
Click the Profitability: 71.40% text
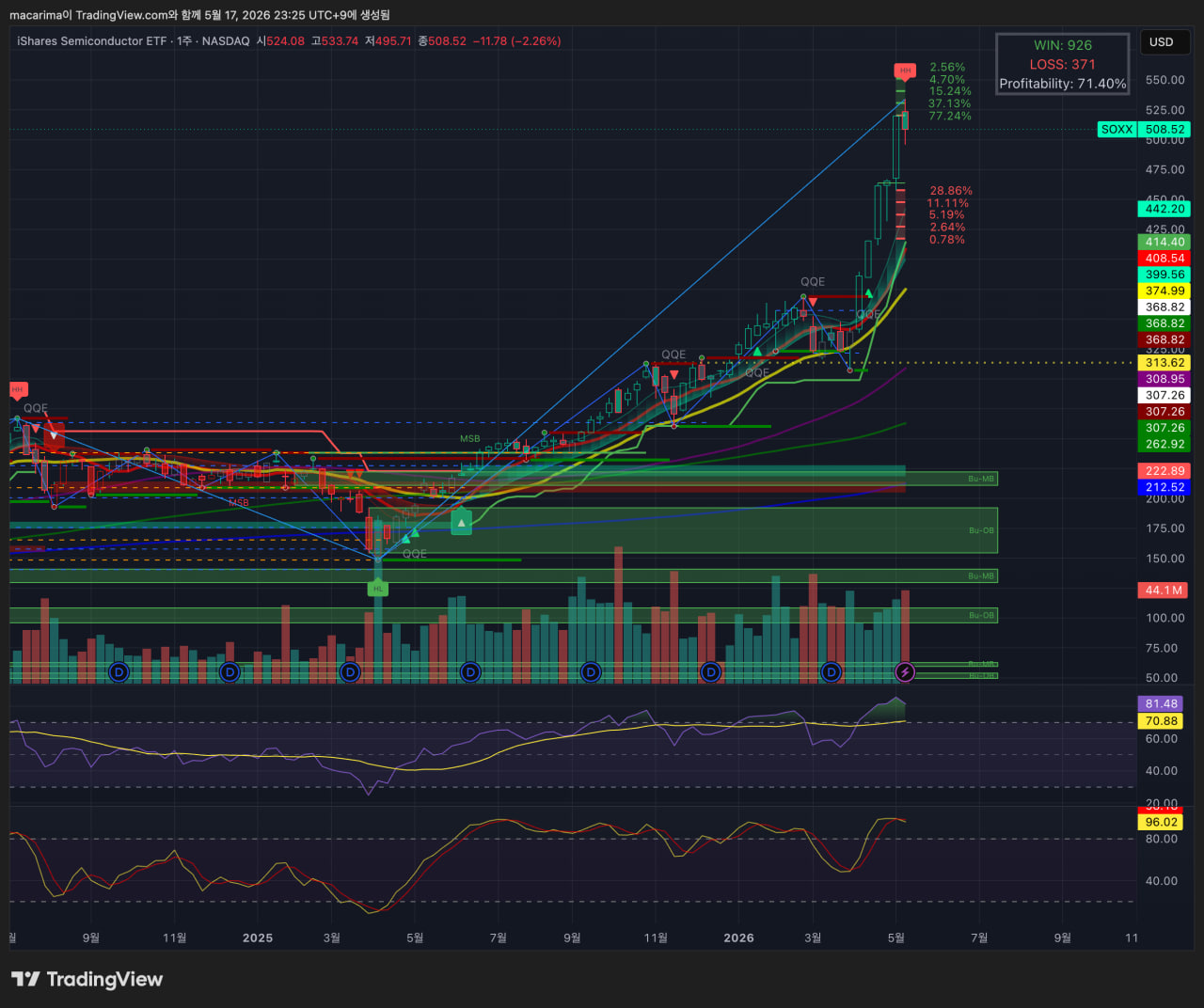(1063, 84)
